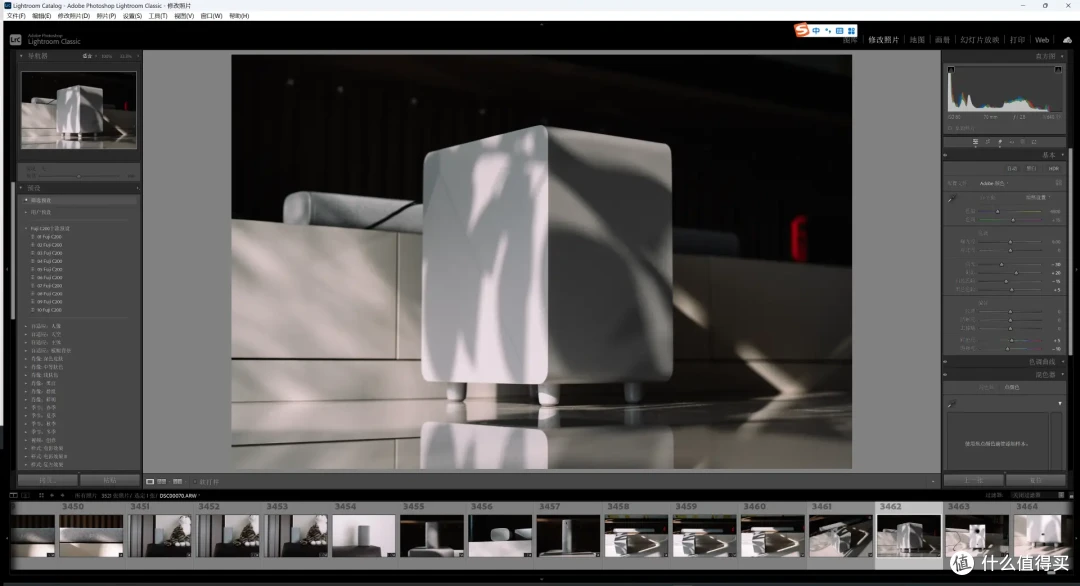Toggle highlight clipping indicator in histogram
1080x586 pixels.
[x=1058, y=70]
